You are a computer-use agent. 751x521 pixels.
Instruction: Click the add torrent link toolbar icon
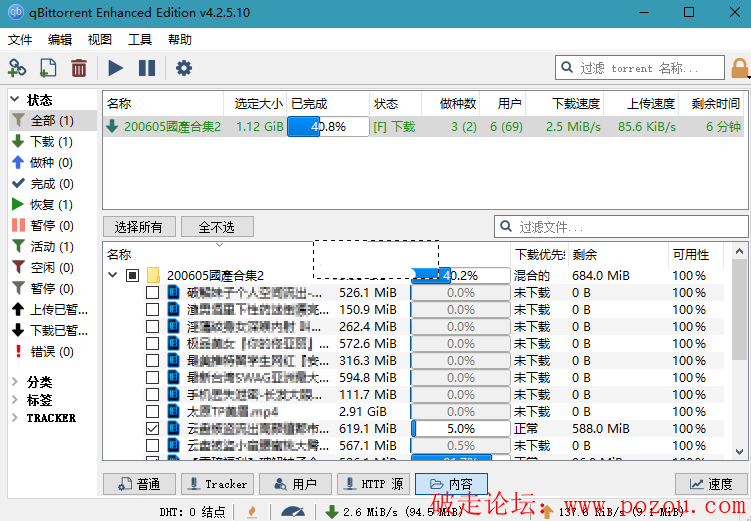pos(17,68)
